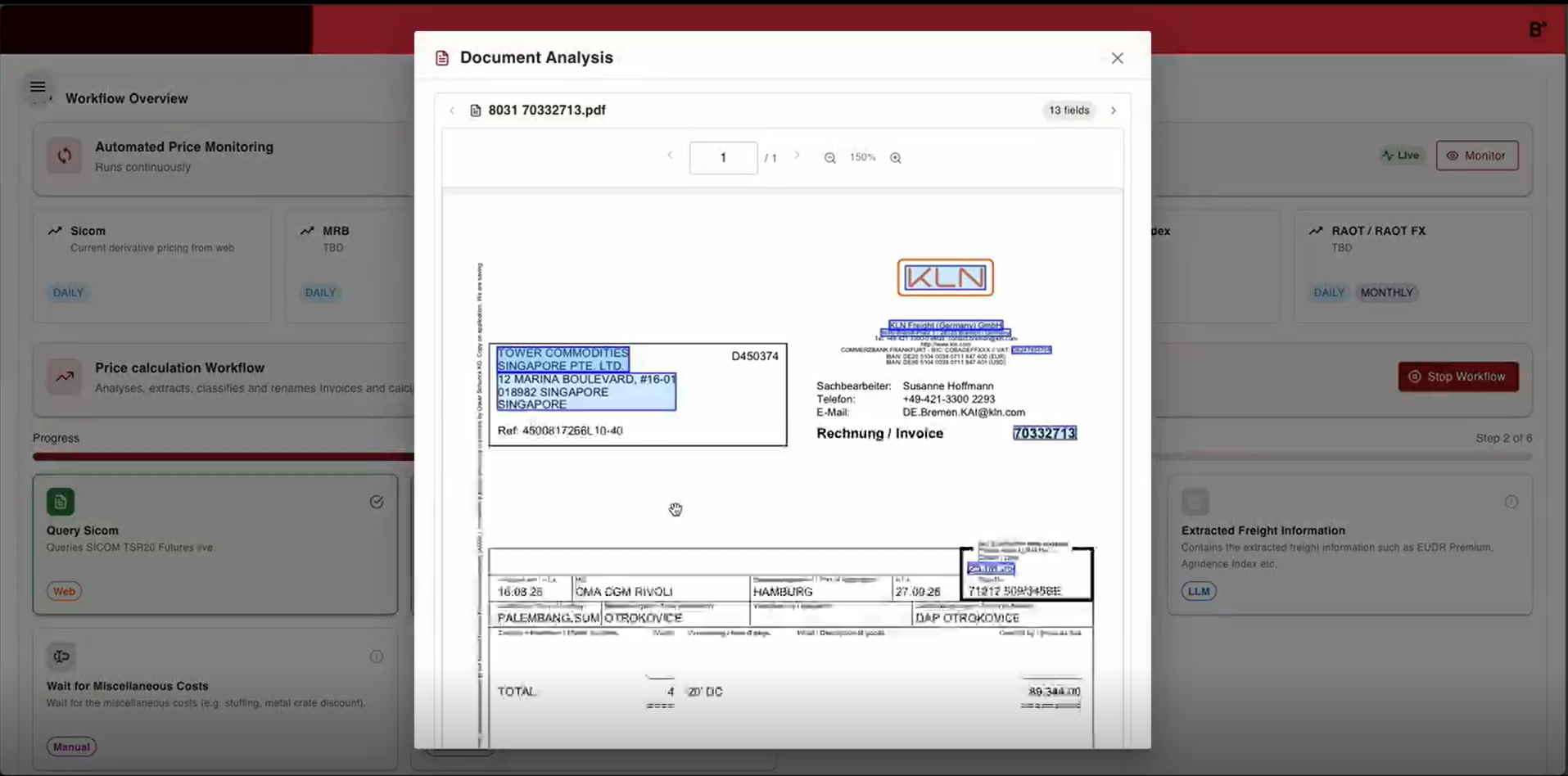1568x776 pixels.
Task: Click the workflow progress bar
Action: click(x=223, y=457)
